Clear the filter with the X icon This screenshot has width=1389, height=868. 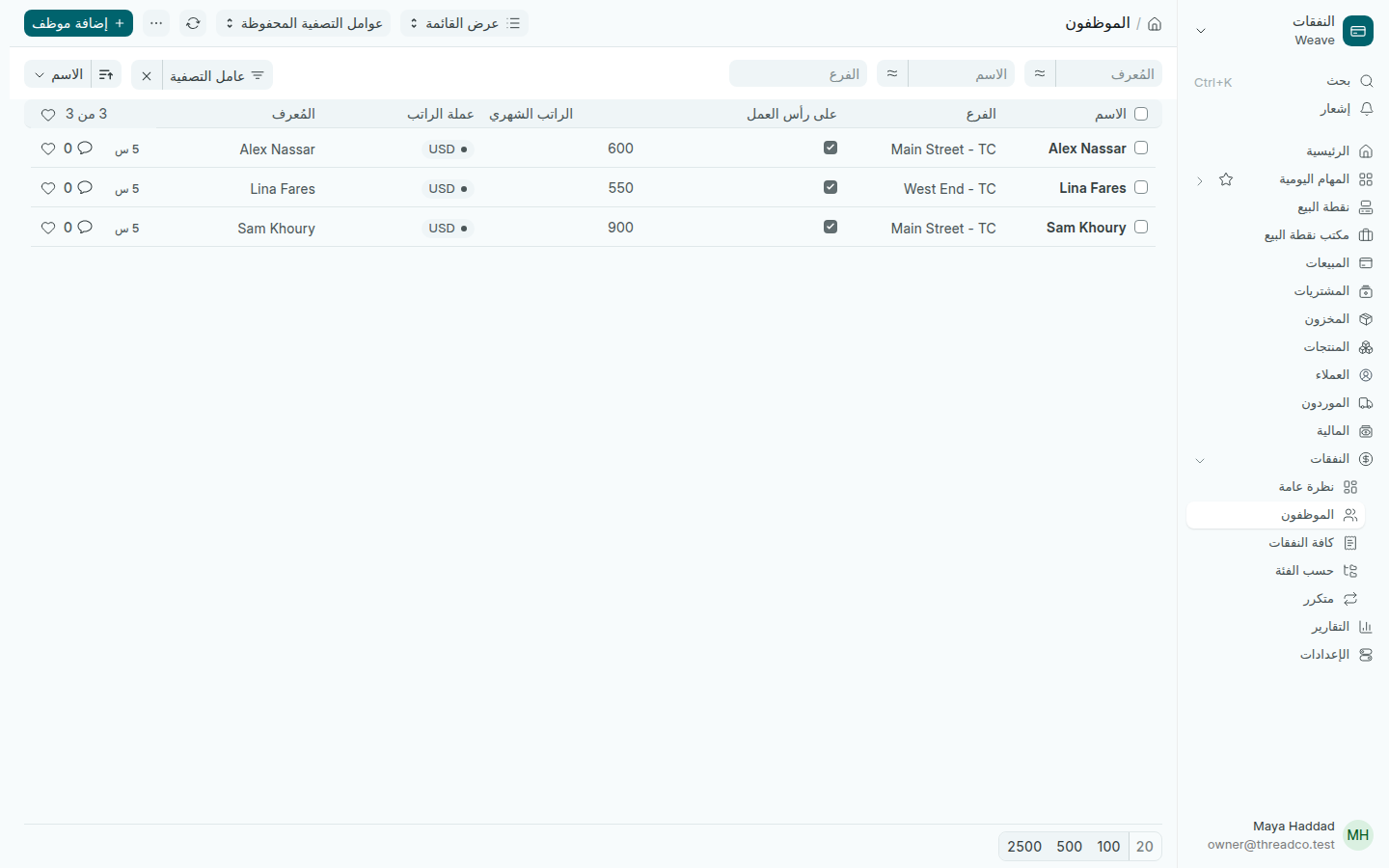[147, 75]
